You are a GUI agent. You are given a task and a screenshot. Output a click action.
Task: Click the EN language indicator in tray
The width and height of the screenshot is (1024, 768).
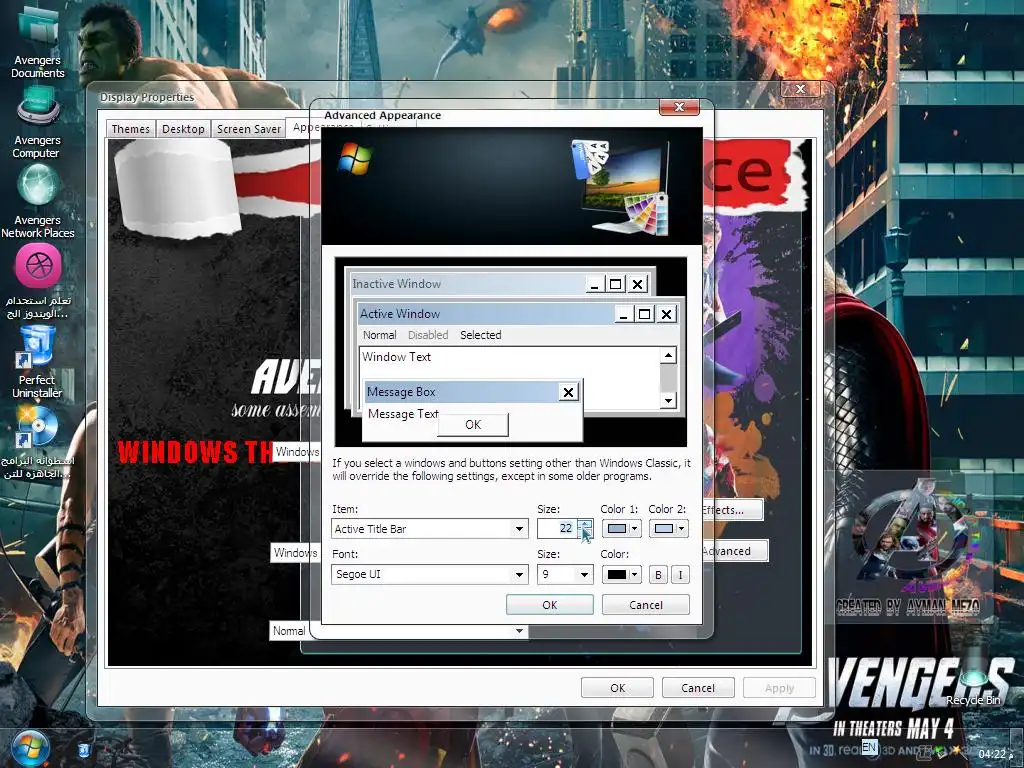tap(869, 746)
